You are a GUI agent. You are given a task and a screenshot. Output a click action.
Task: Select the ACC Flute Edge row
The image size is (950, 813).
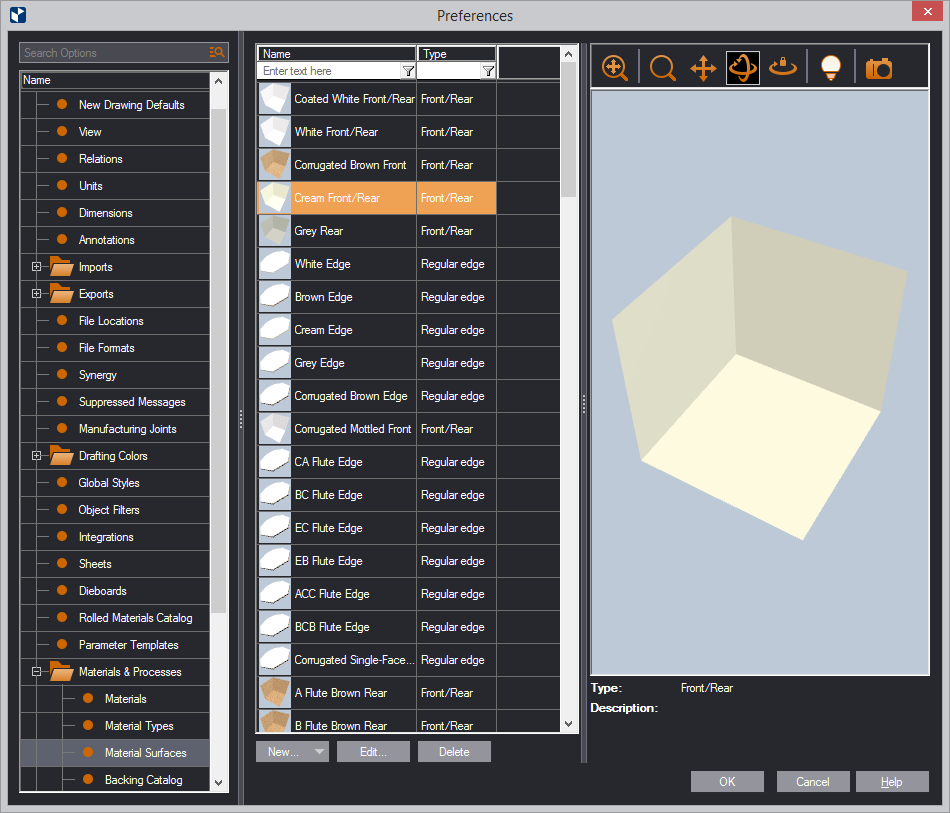tap(377, 594)
